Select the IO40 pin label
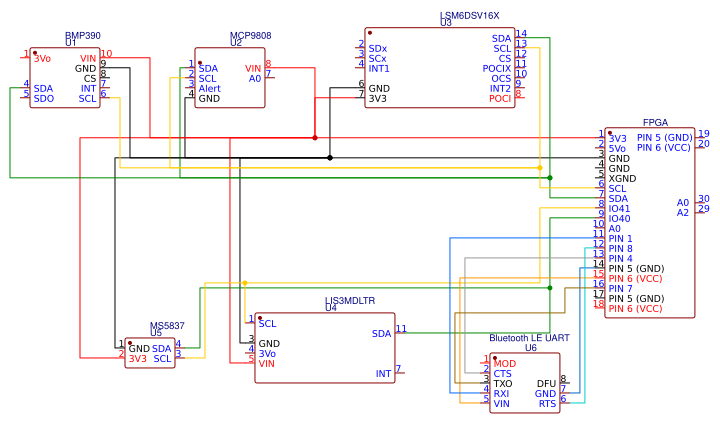 (x=619, y=219)
